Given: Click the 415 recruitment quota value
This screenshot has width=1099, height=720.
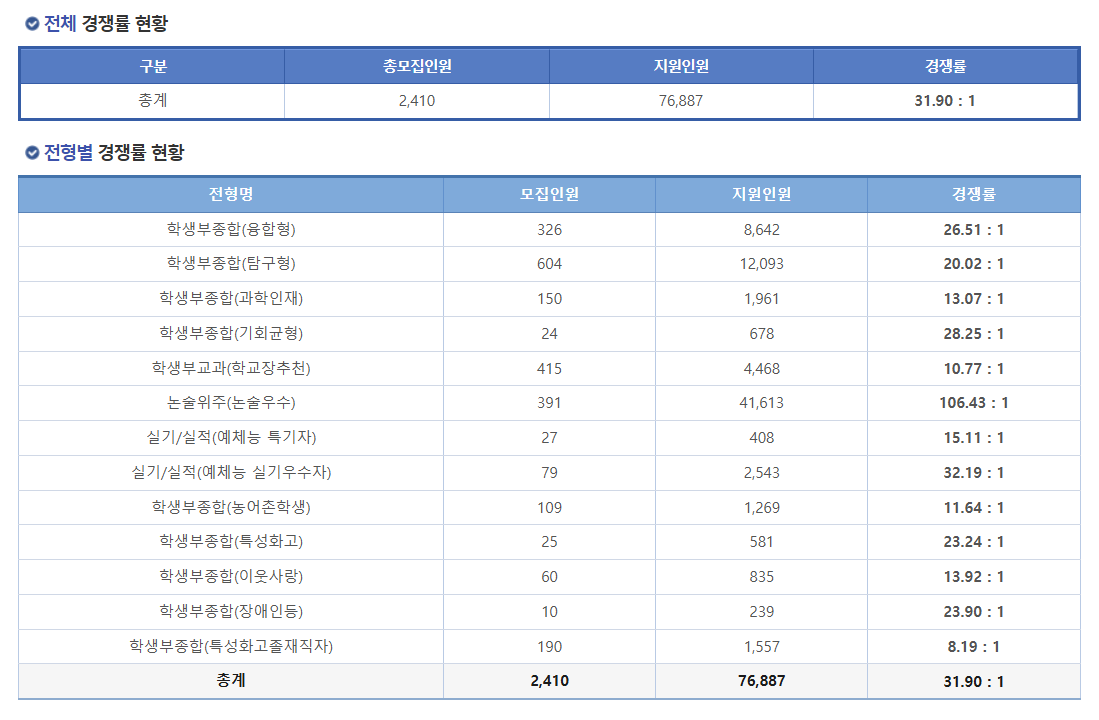Looking at the screenshot, I should (550, 369).
